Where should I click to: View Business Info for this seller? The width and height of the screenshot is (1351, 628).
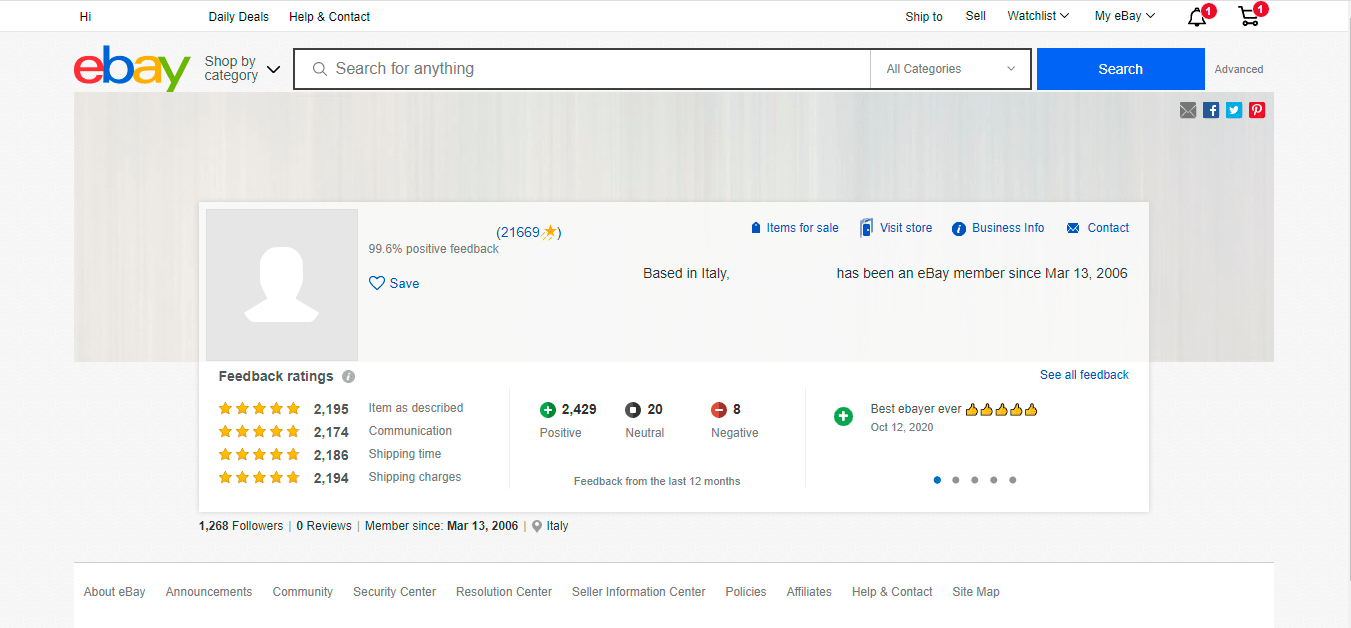959,227
